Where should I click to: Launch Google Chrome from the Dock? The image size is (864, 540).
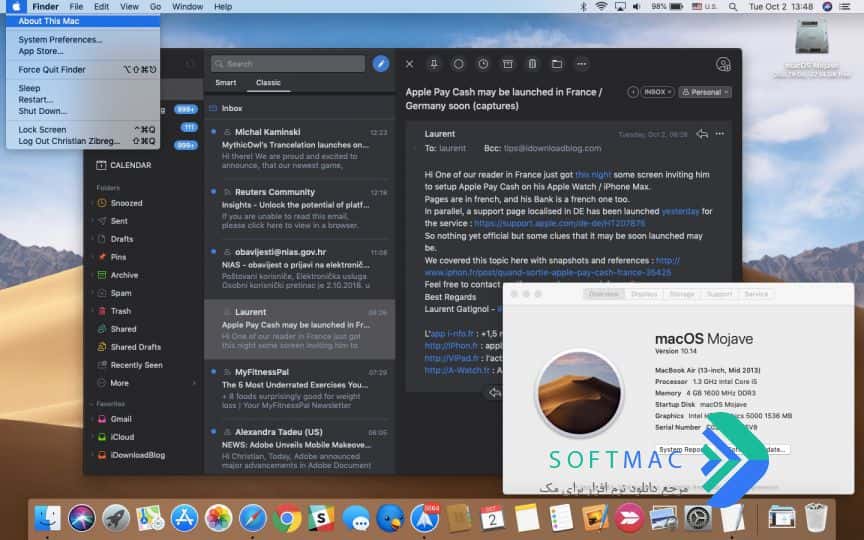[287, 519]
